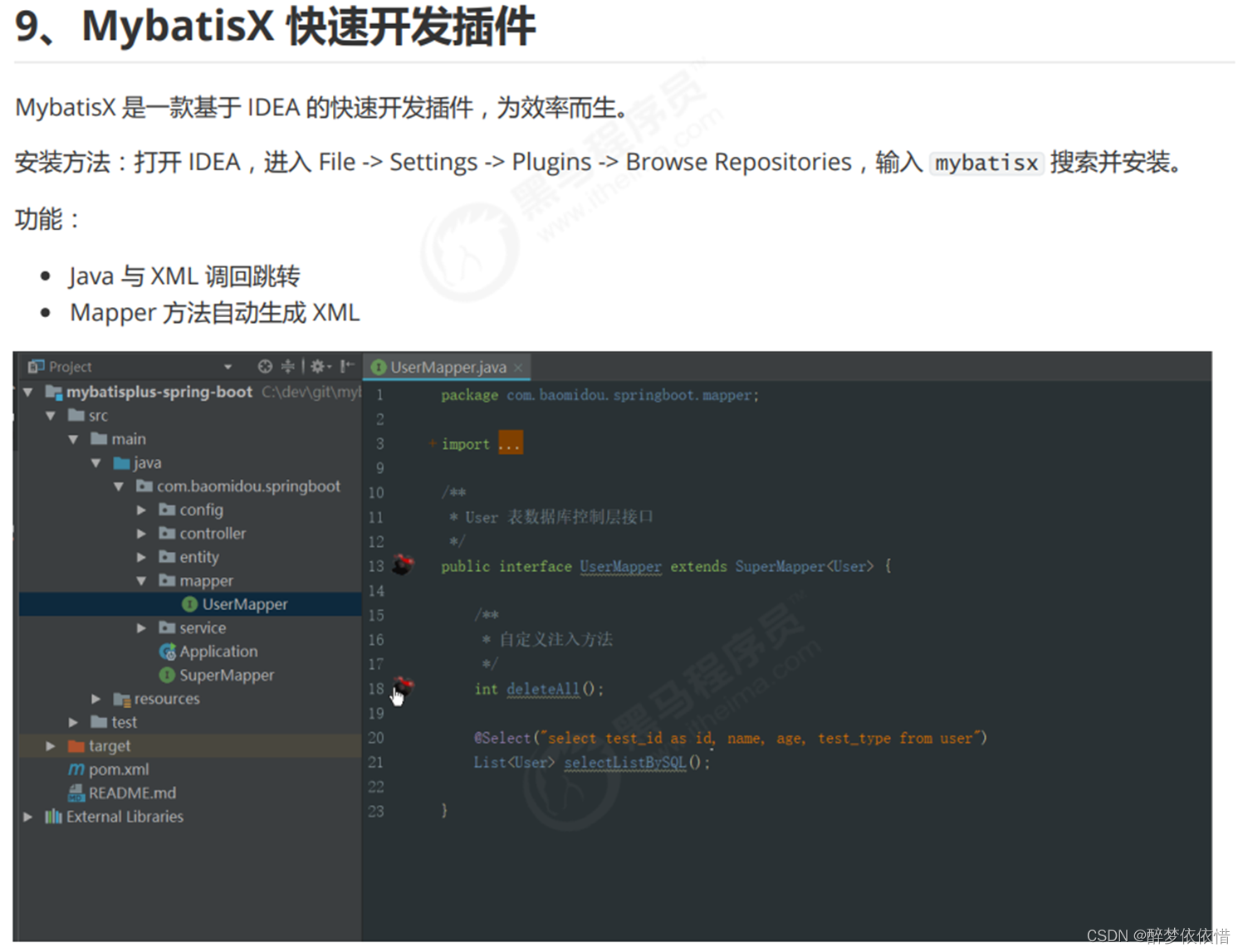
Task: Open the Project panel settings gear
Action: [319, 366]
